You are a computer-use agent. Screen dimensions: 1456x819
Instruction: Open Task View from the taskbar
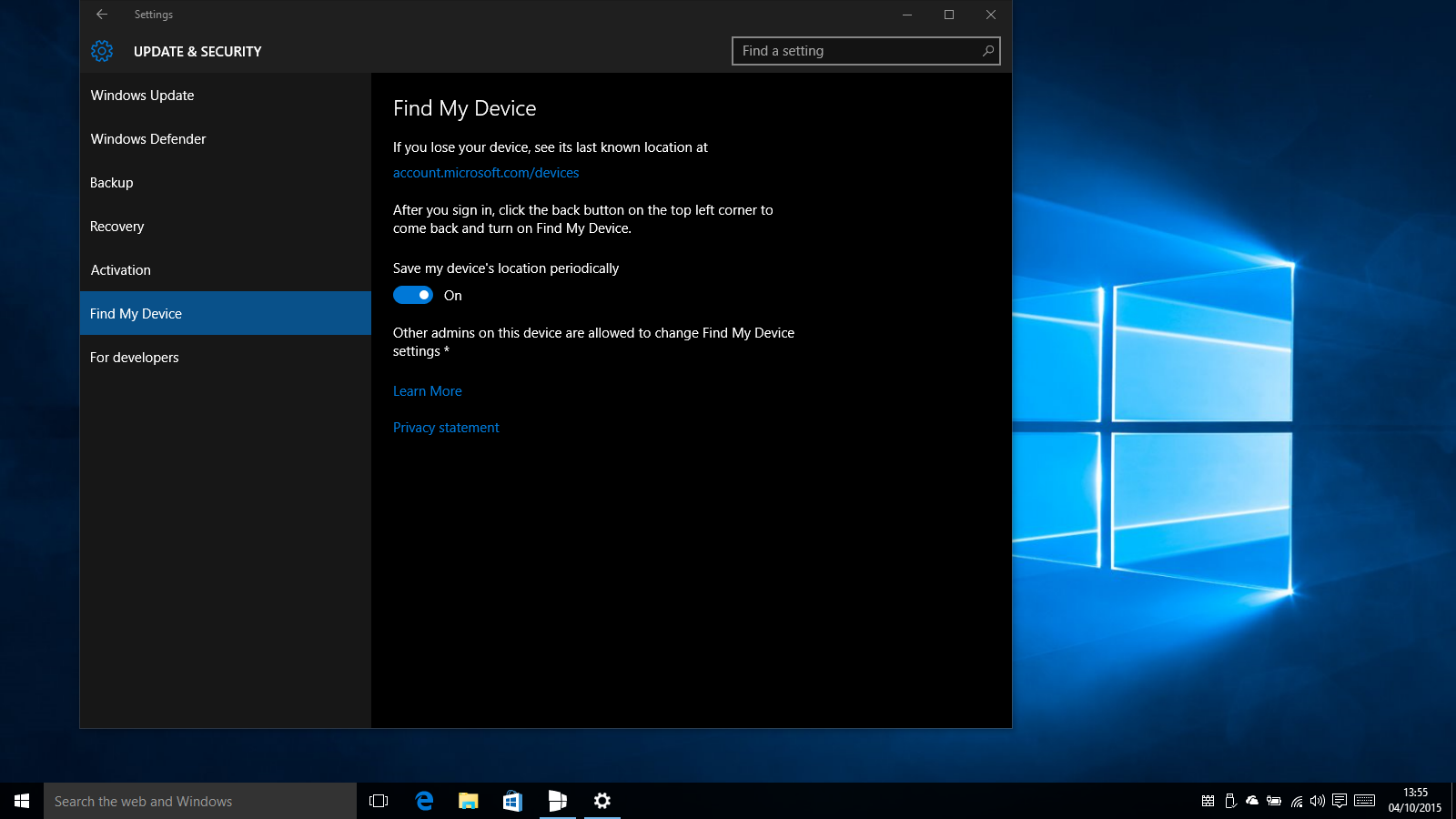tap(379, 801)
